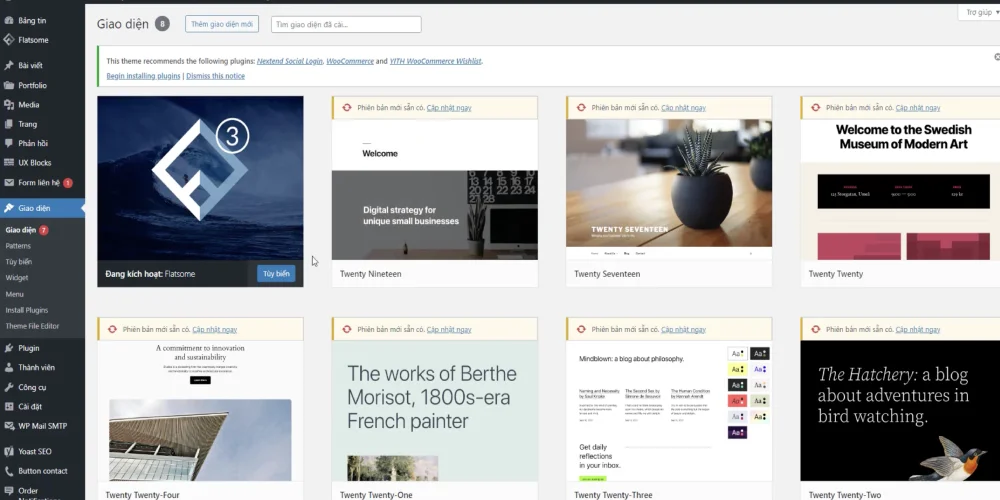Select the Twenty Twenty museum thumbnail
The image size is (1000, 500).
point(901,189)
